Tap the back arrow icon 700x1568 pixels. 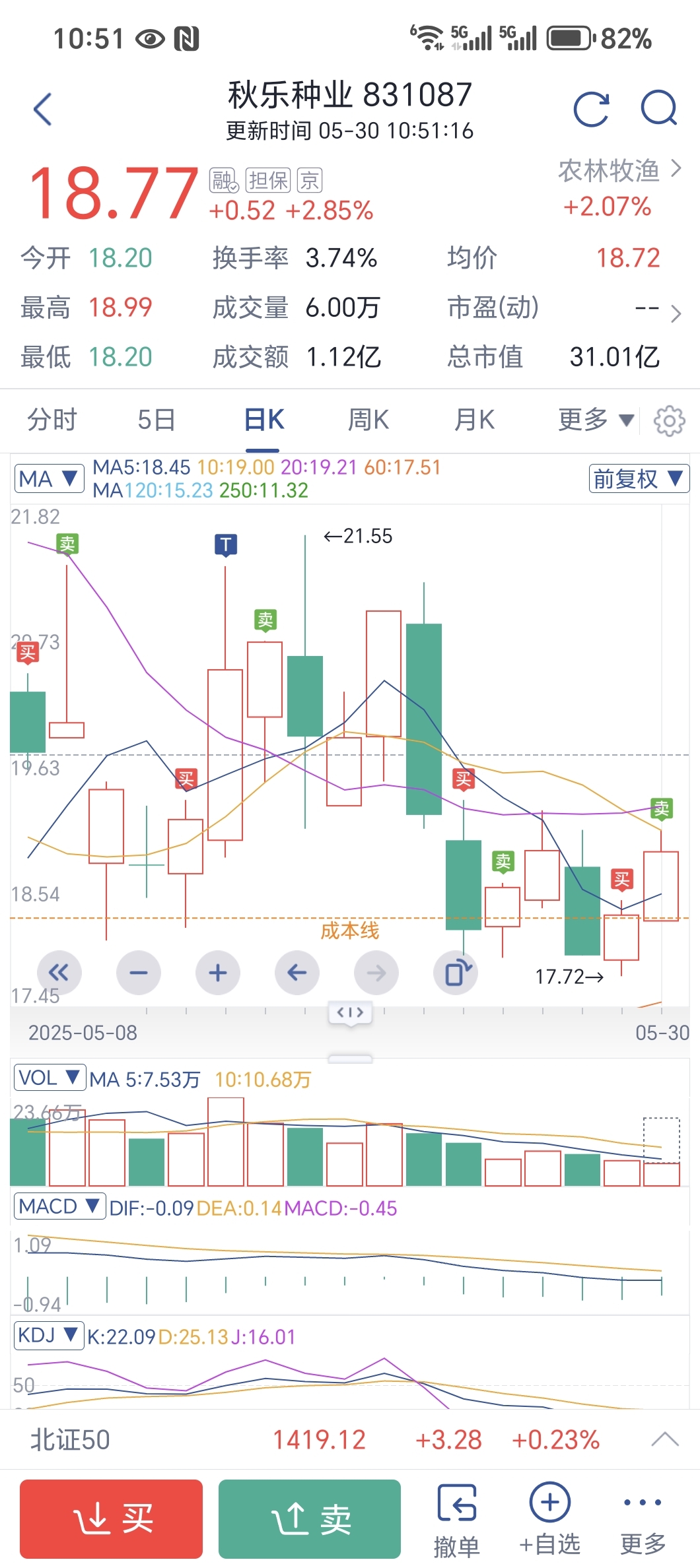43,110
